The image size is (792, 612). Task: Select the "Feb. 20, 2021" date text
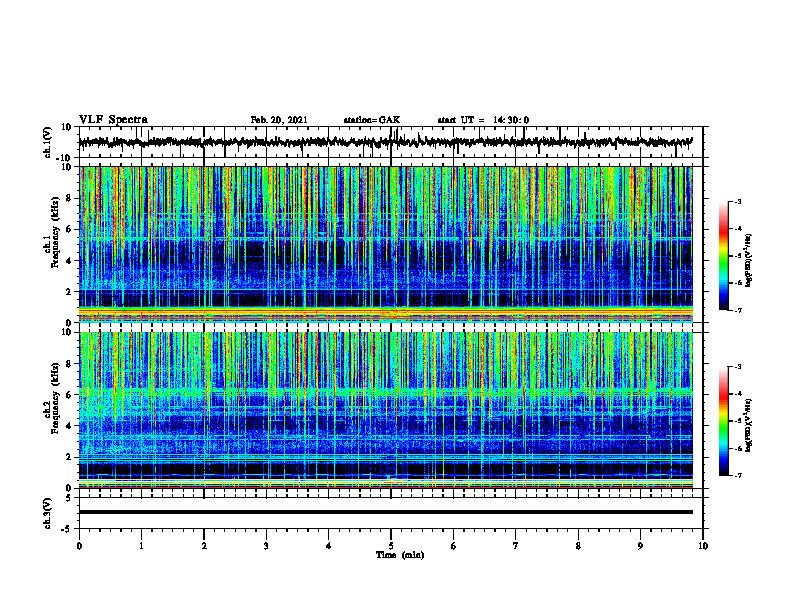(279, 120)
